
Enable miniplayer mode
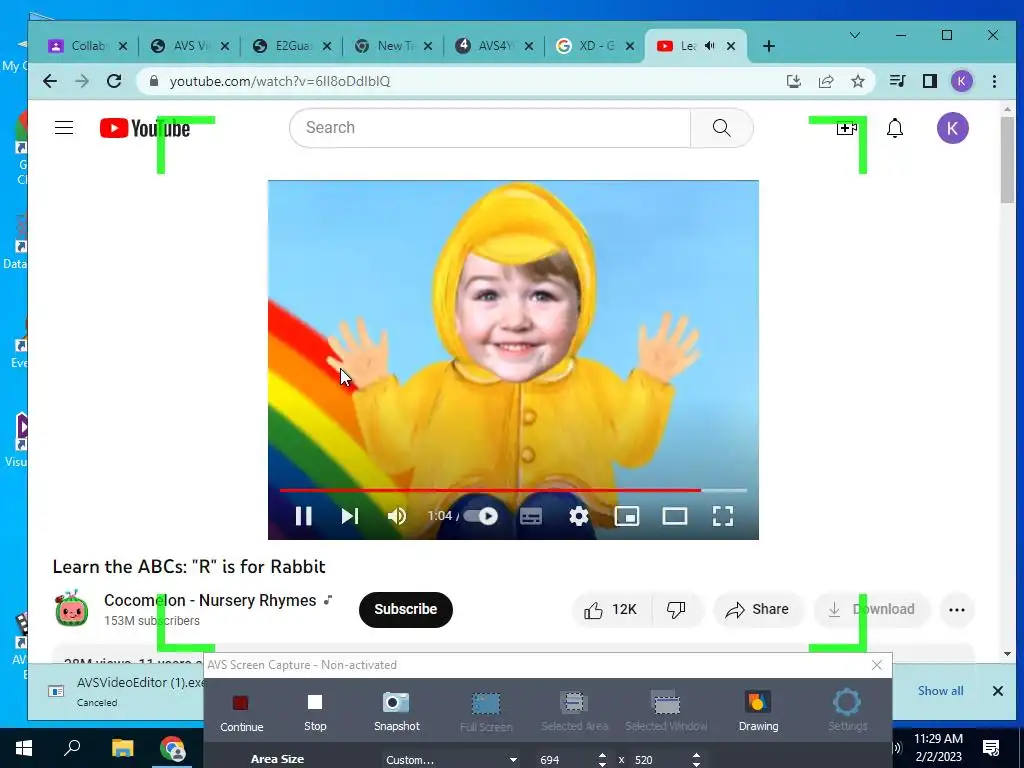click(626, 516)
